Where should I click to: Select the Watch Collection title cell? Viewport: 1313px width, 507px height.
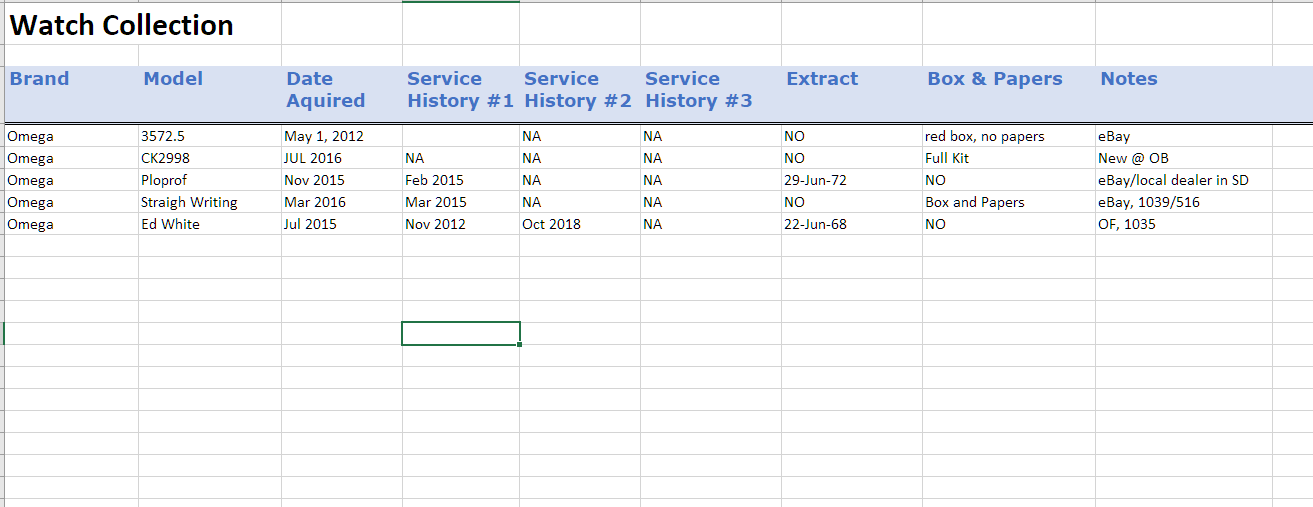[122, 26]
